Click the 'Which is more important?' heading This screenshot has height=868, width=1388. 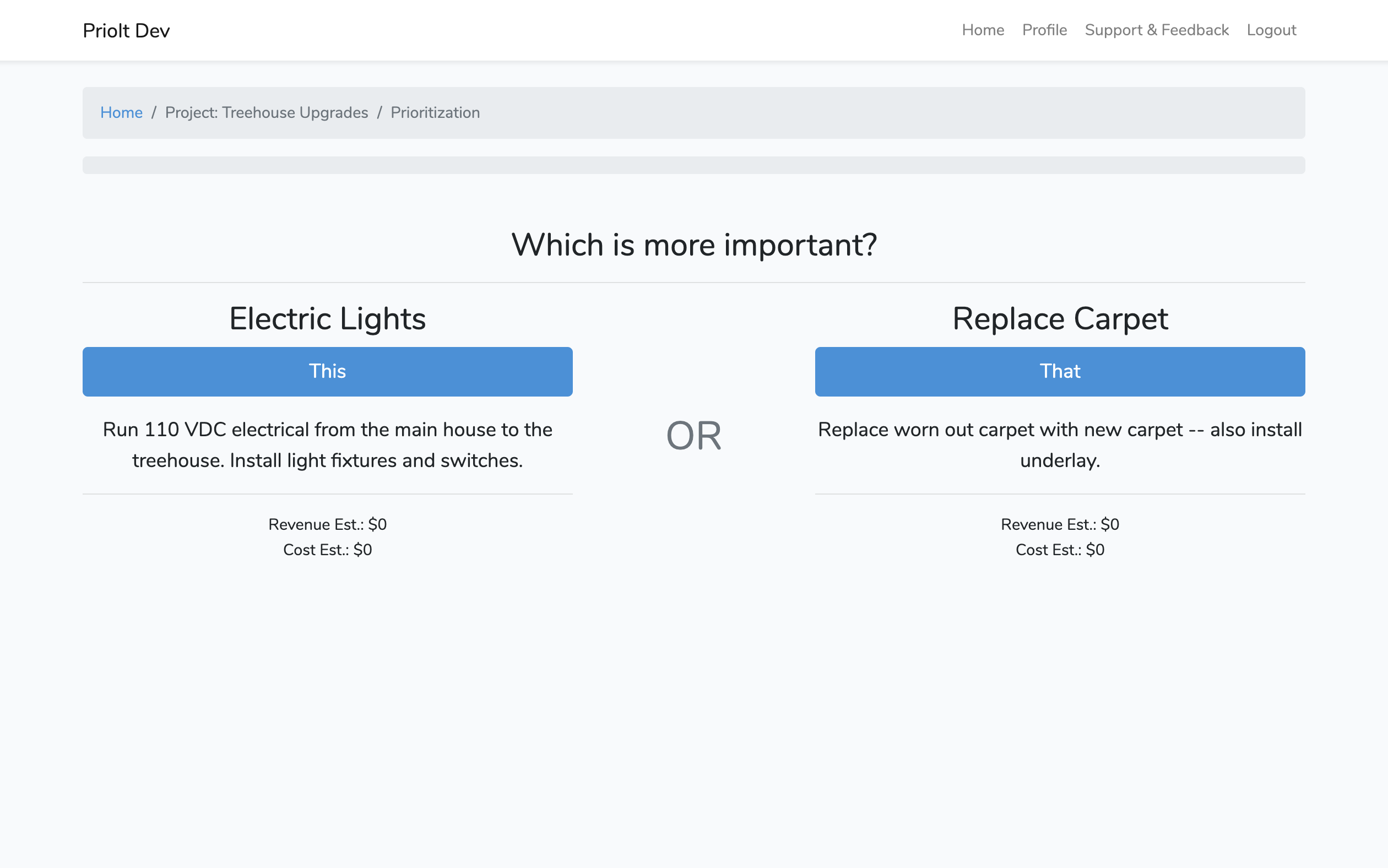(x=693, y=245)
